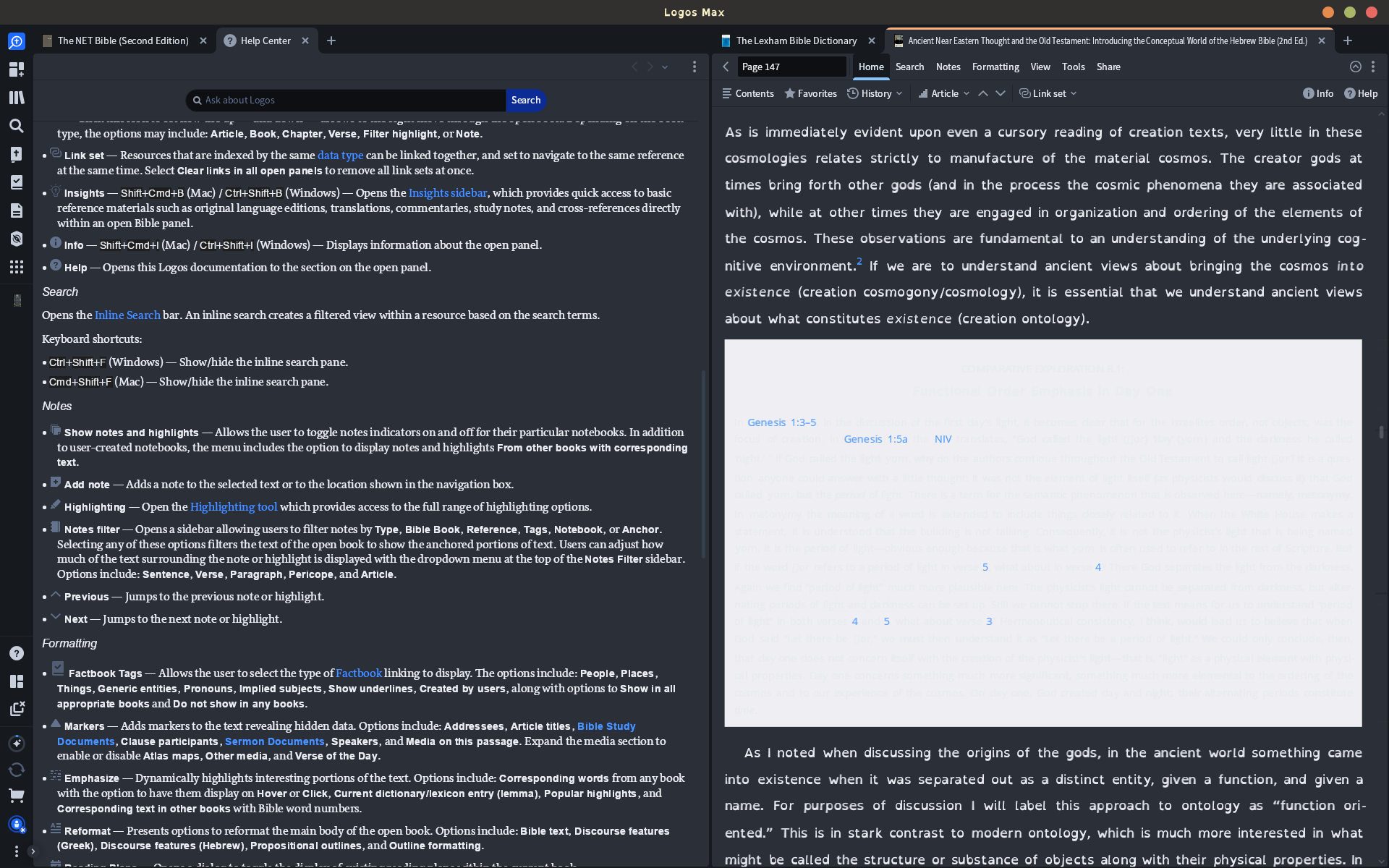Click the Search button beside Ask about Logos
The width and height of the screenshot is (1389, 868).
click(x=526, y=100)
